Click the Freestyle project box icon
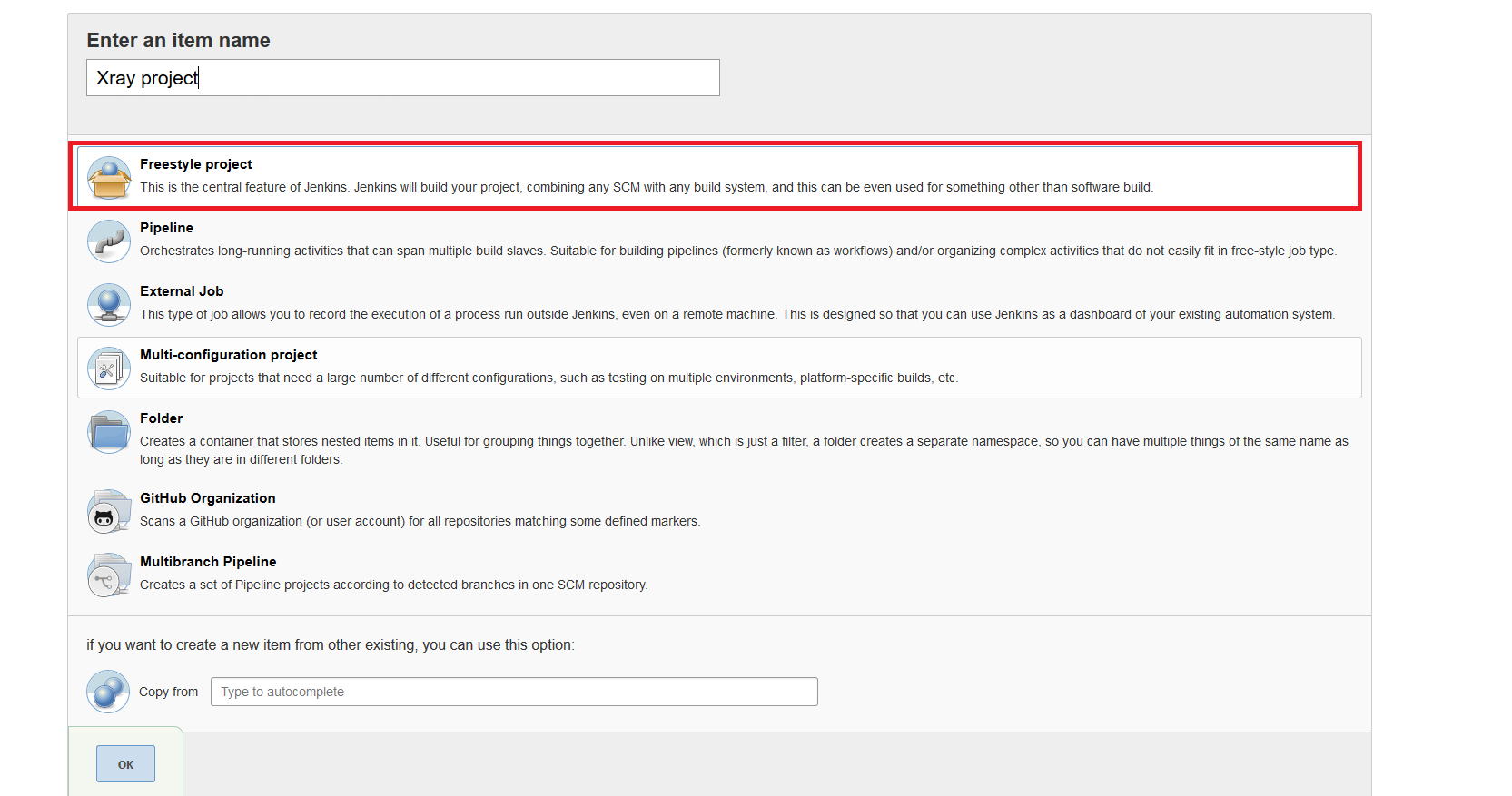Image resolution: width=1512 pixels, height=796 pixels. point(109,177)
